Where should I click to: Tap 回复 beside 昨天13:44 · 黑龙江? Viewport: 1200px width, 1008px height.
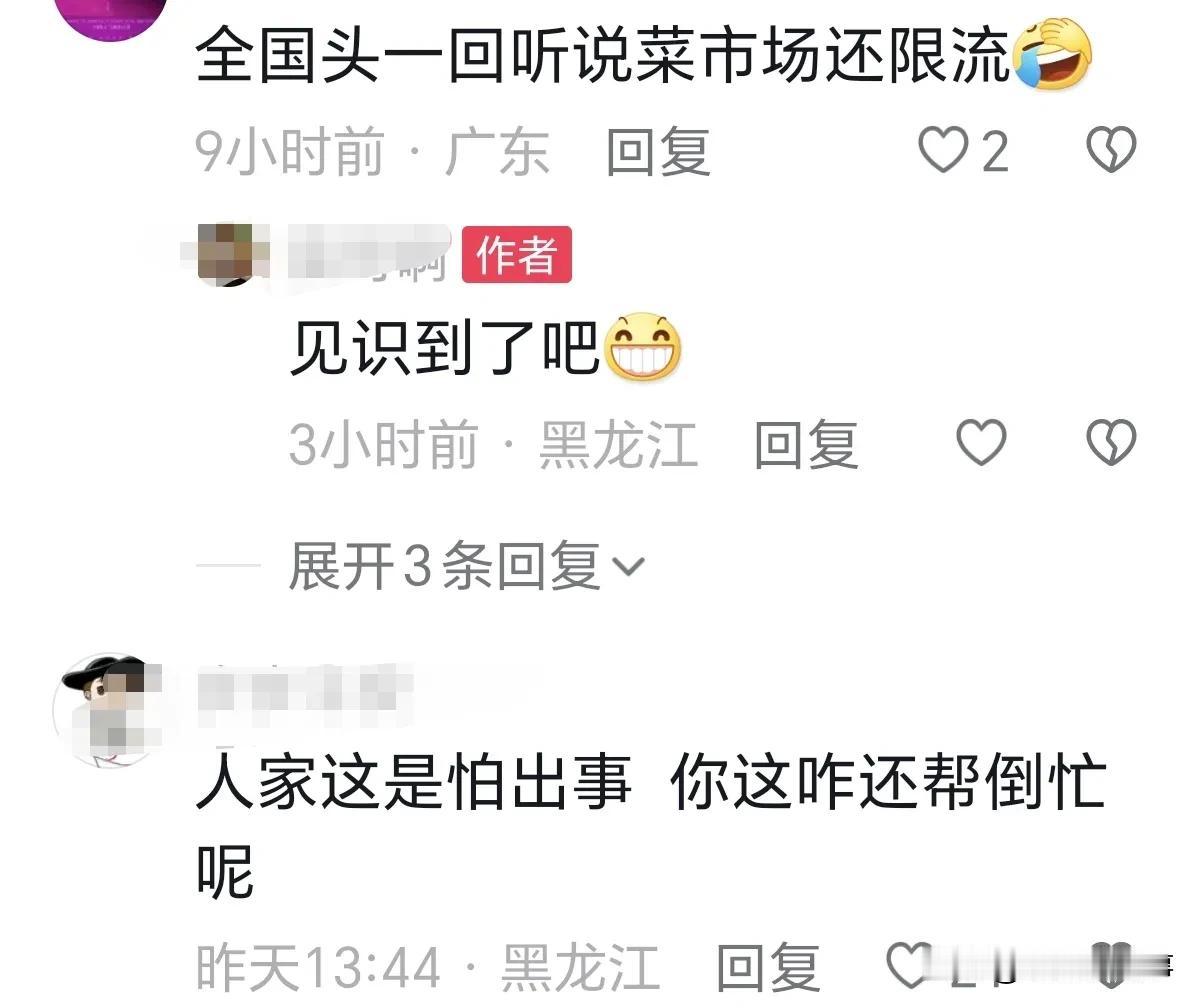pos(769,968)
